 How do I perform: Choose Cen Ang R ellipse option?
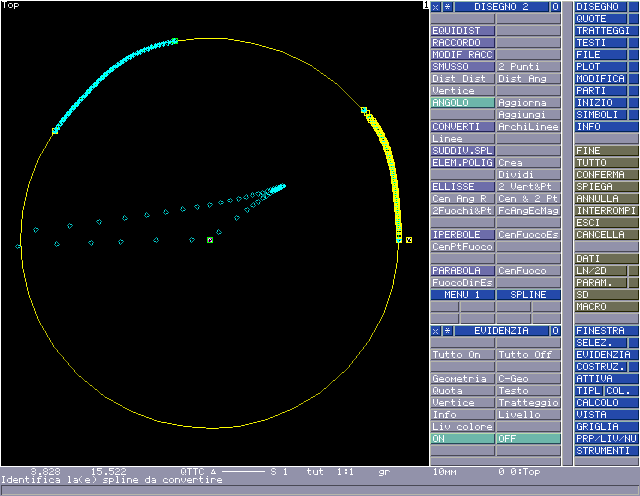[x=463, y=199]
